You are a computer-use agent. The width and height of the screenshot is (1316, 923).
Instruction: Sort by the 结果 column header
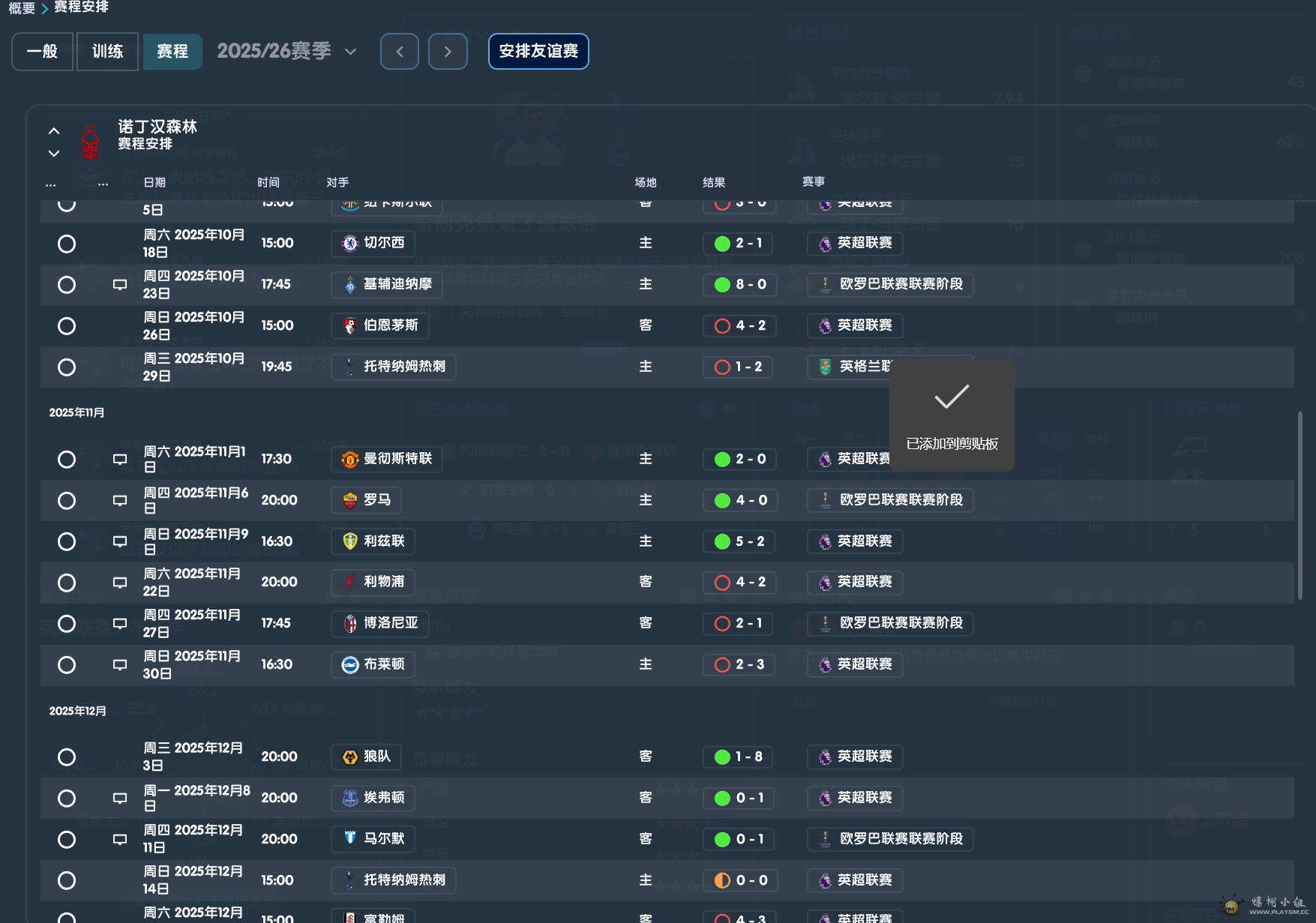tap(714, 182)
